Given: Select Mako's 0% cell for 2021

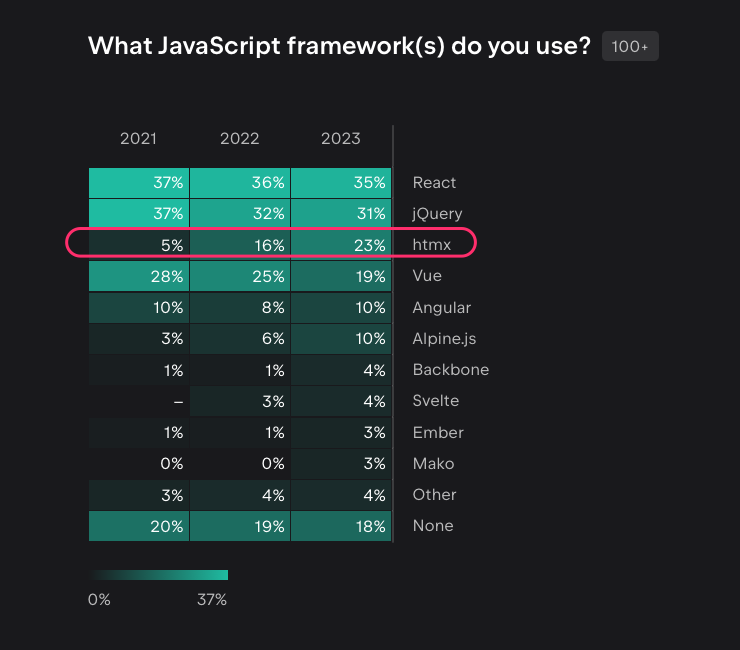Looking at the screenshot, I should [139, 464].
